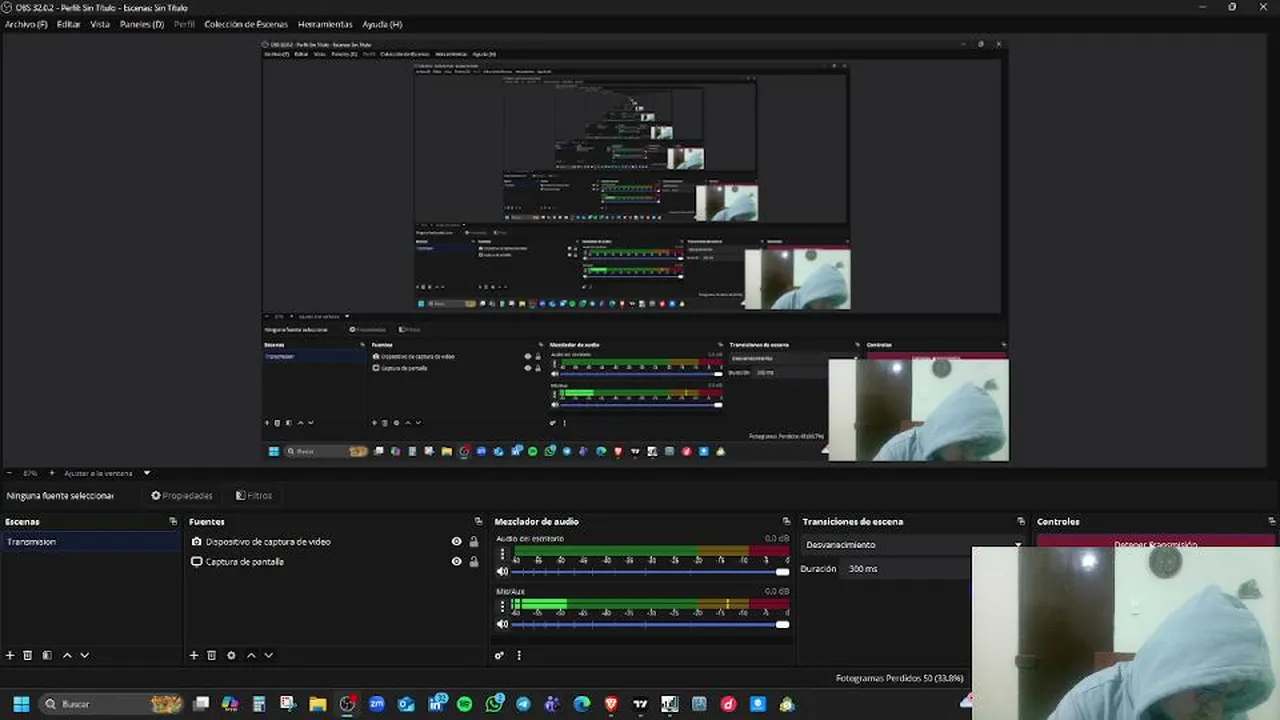Image resolution: width=1280 pixels, height=720 pixels.
Task: Click zoom out minus beside 87%
Action: click(9, 473)
